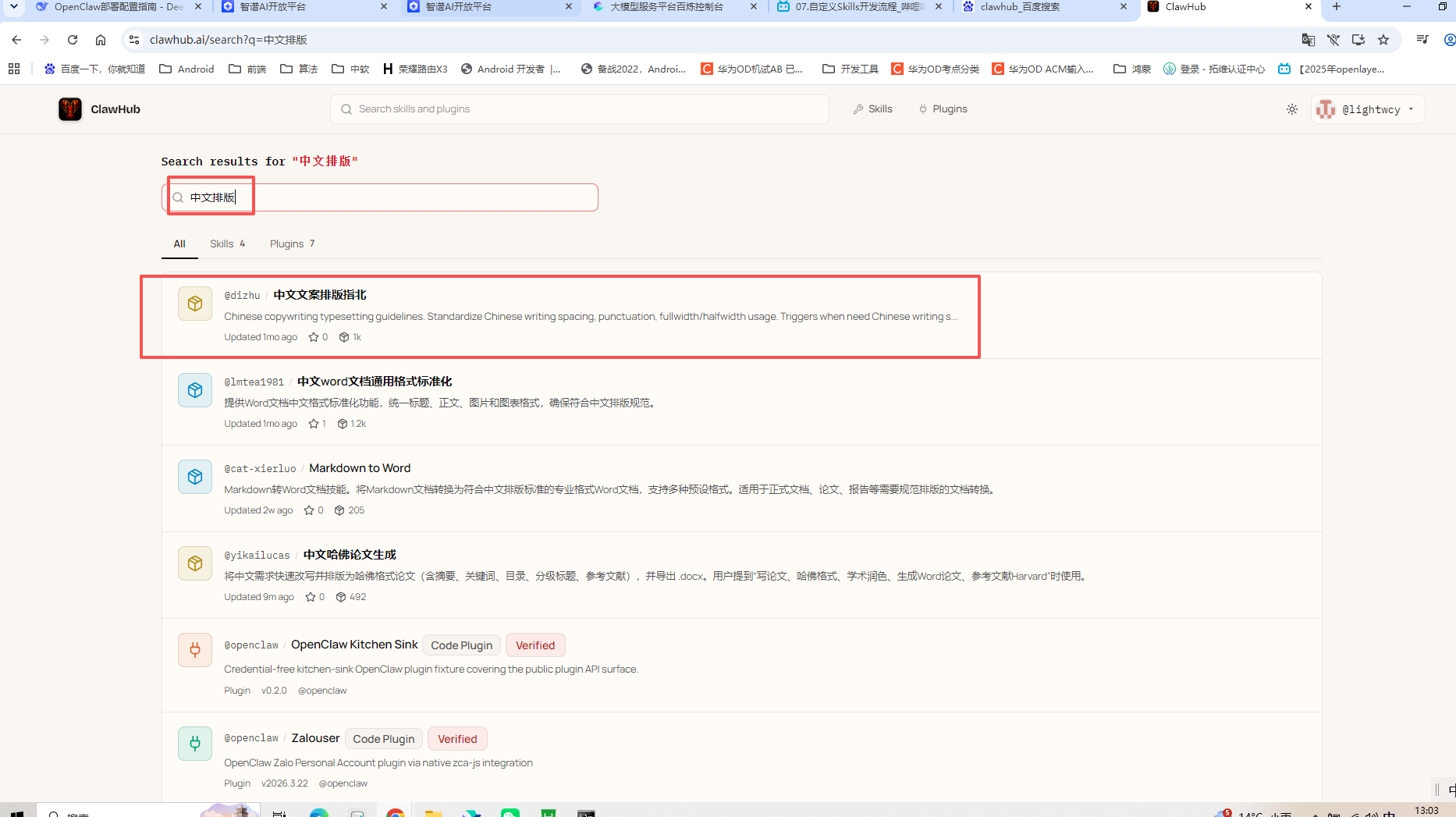Click the Code Plugin badge on Zalouser
The height and width of the screenshot is (817, 1456).
384,739
